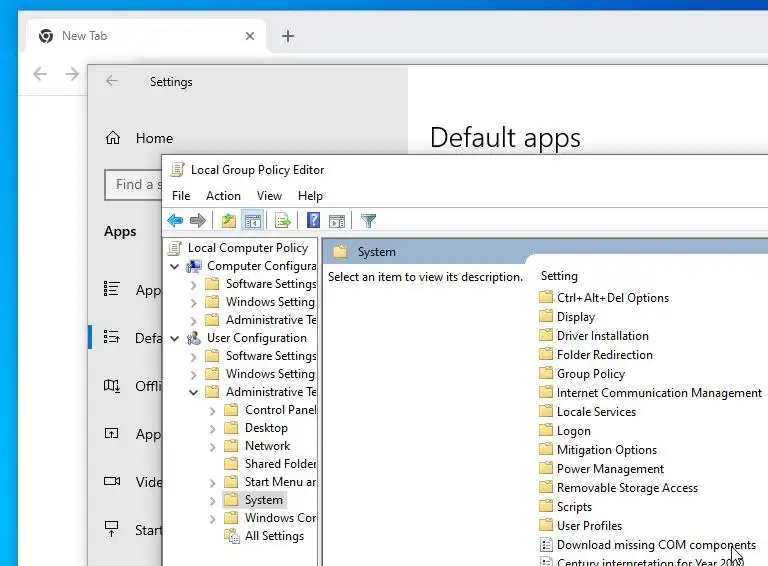Collapse the User Configuration node

[x=174, y=338]
